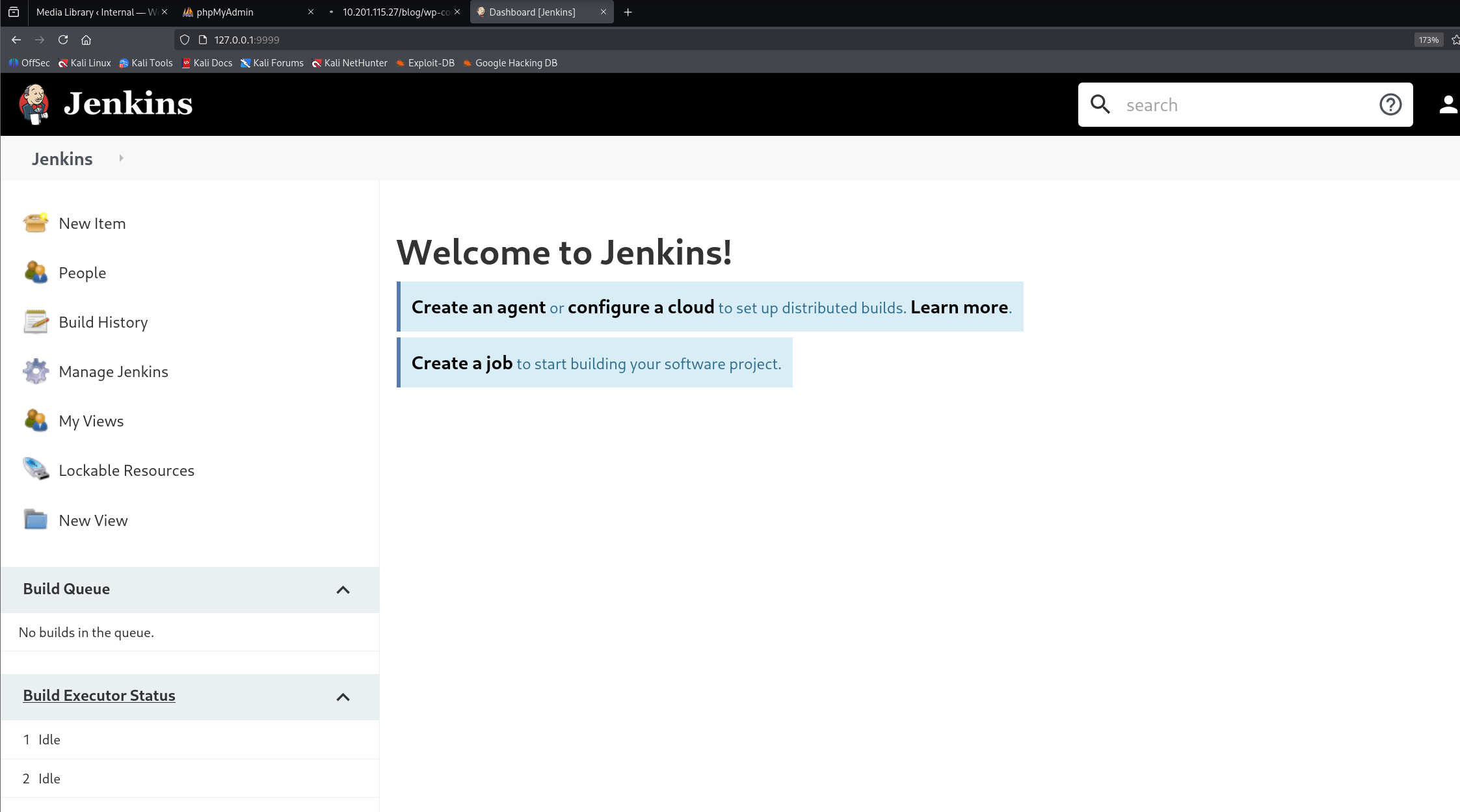This screenshot has width=1460, height=812.
Task: Click the user account icon in header
Action: (1448, 104)
